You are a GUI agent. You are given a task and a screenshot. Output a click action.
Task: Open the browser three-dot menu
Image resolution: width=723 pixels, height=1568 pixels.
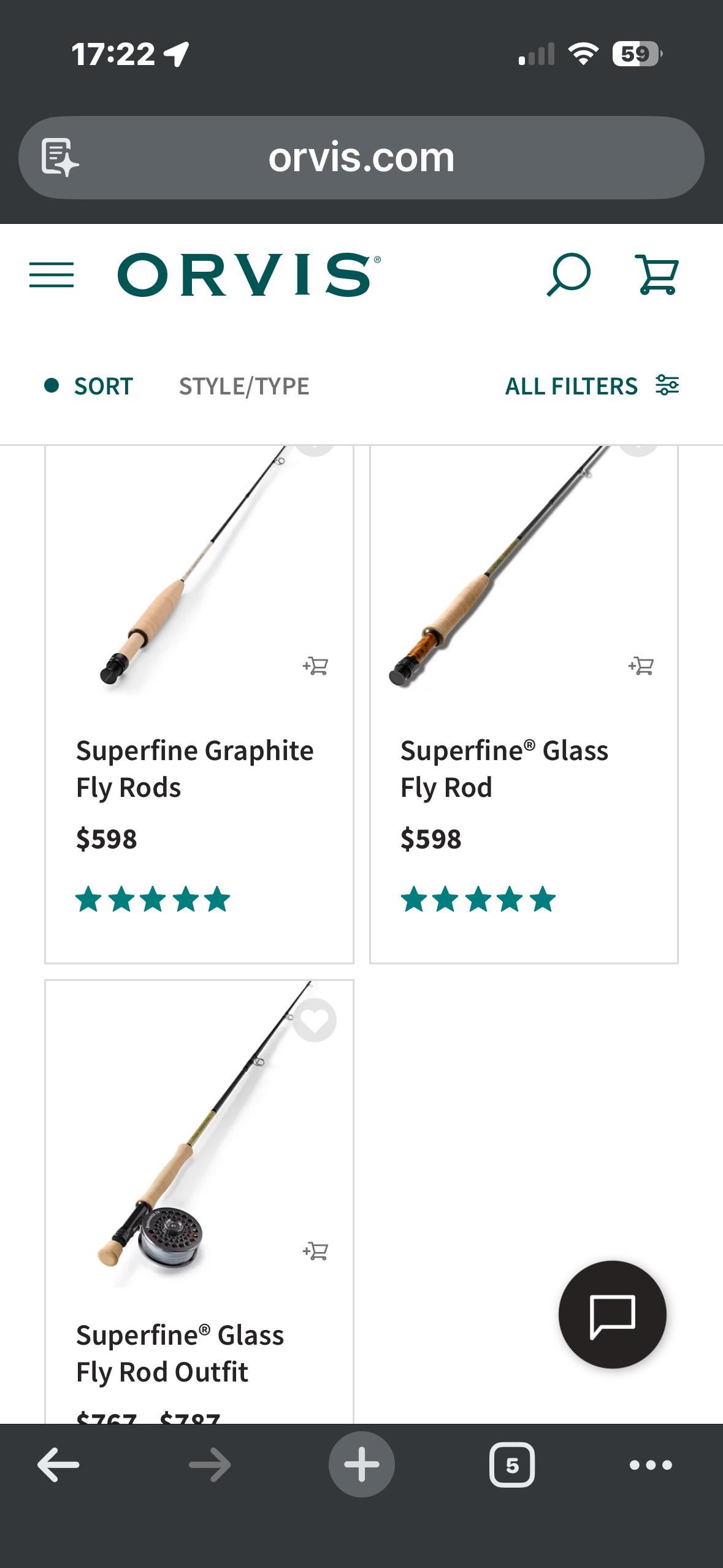pos(651,1465)
